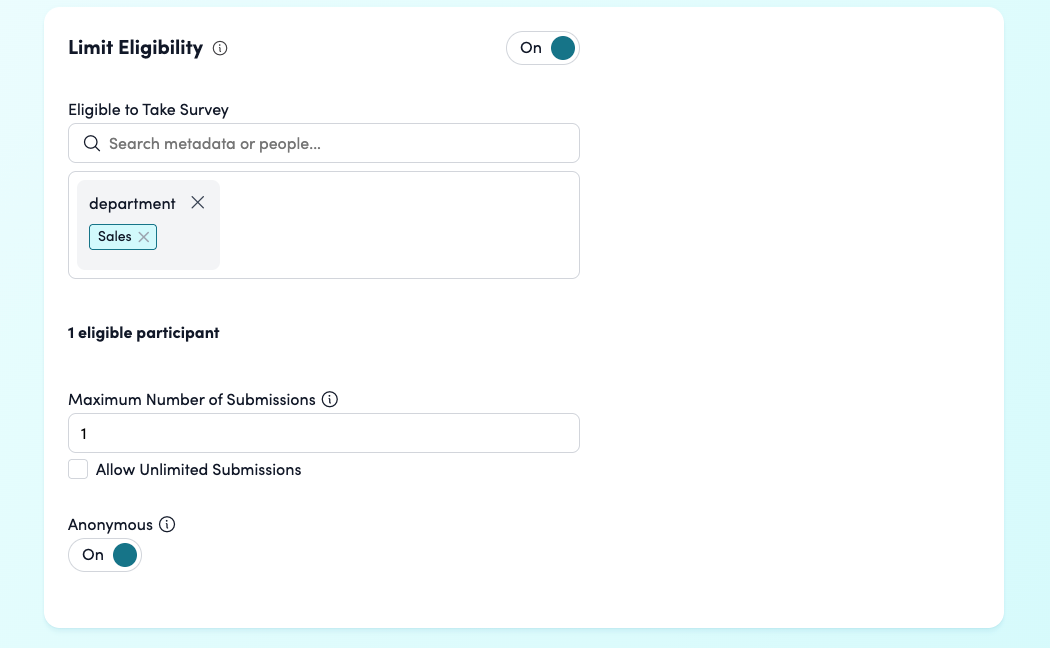Click the 1 eligible participant text
The width and height of the screenshot is (1050, 648).
tap(143, 333)
